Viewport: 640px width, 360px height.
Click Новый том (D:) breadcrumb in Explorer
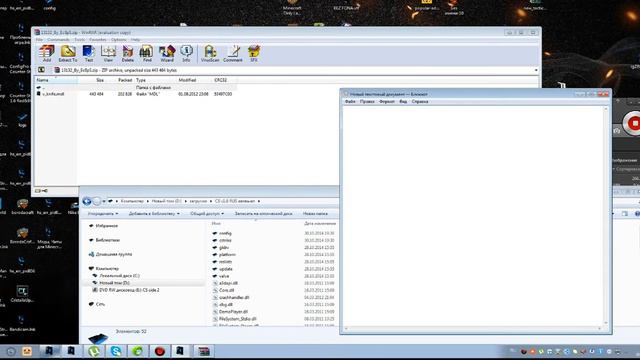pyautogui.click(x=167, y=201)
